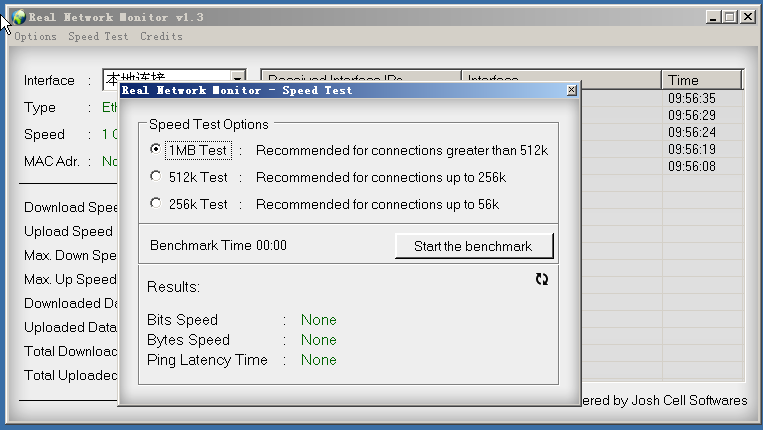Open the Credits menu
Image resolution: width=763 pixels, height=430 pixels.
click(x=161, y=36)
